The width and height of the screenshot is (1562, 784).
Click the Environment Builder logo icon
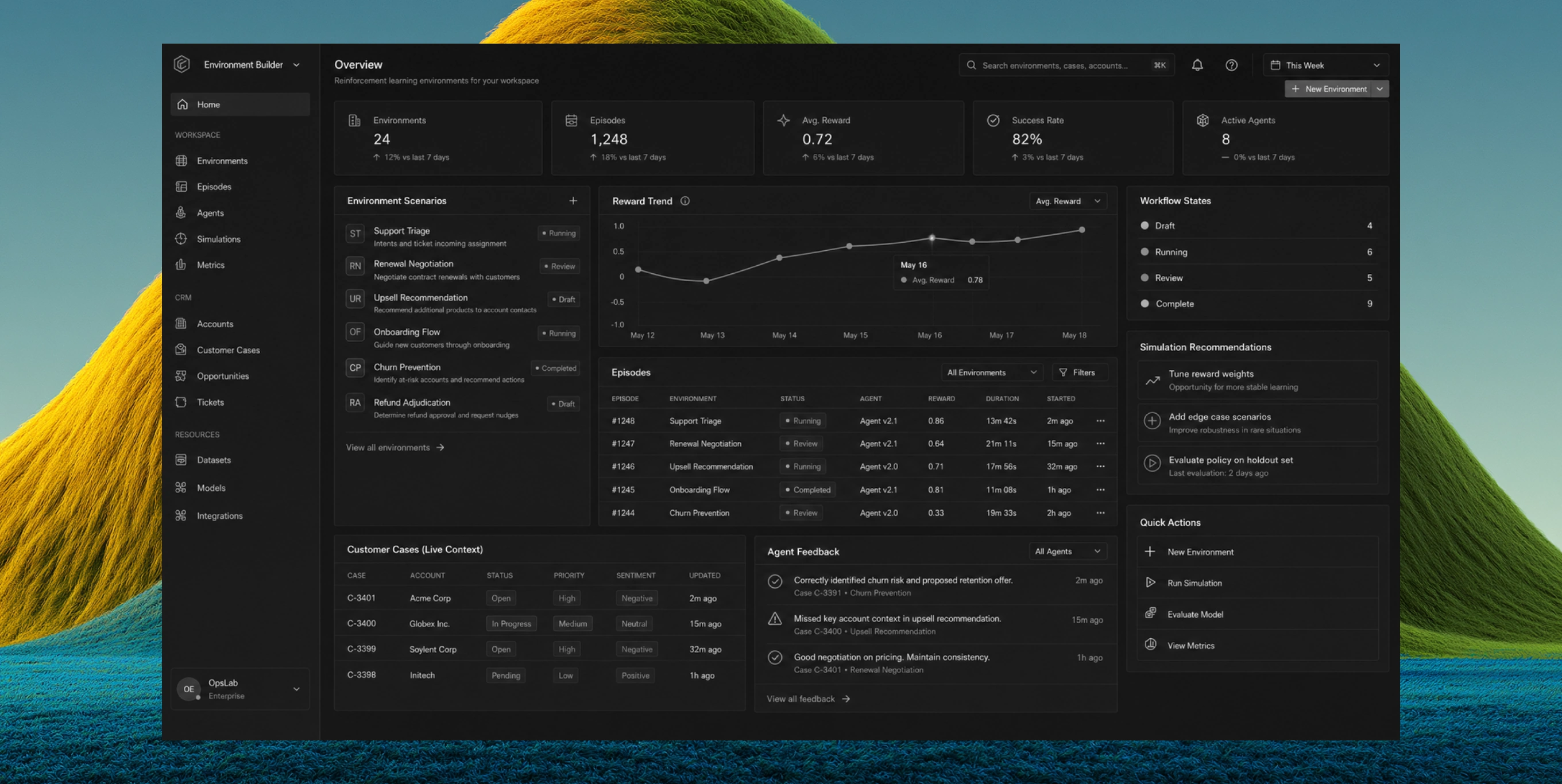click(x=182, y=64)
